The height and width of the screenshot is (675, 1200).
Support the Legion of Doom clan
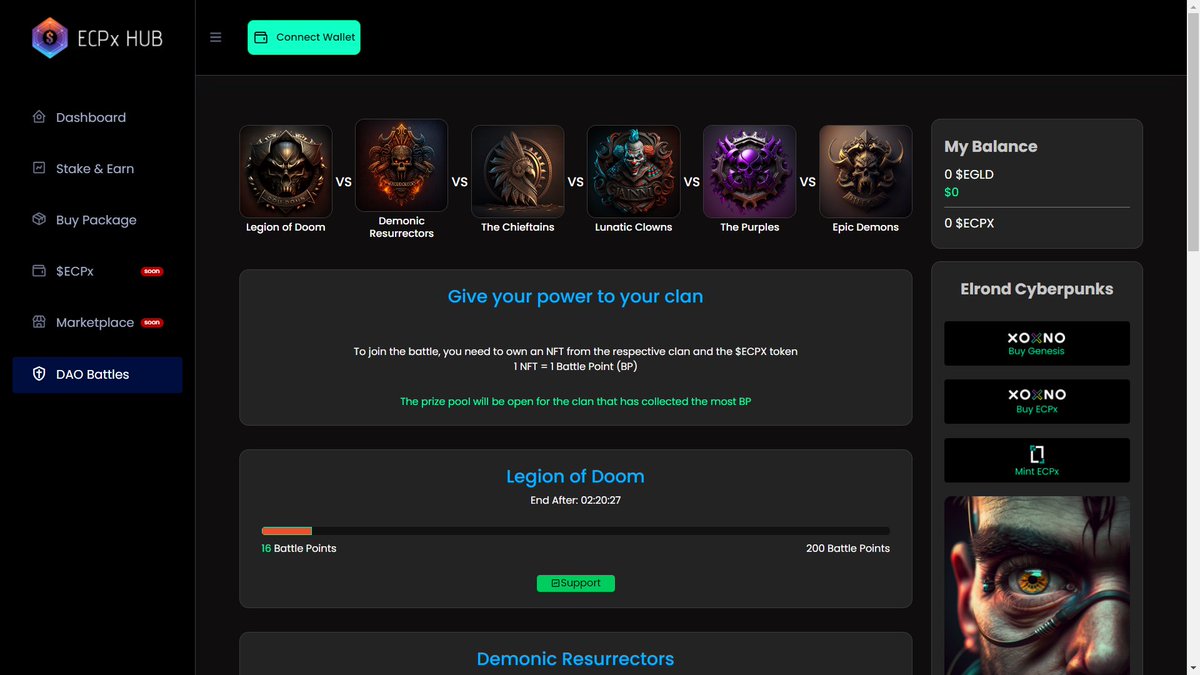[576, 583]
